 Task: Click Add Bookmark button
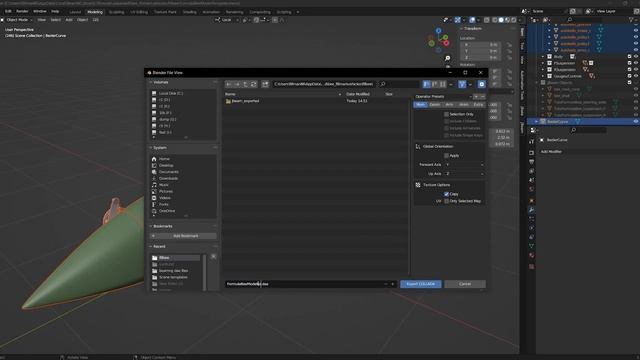point(183,236)
